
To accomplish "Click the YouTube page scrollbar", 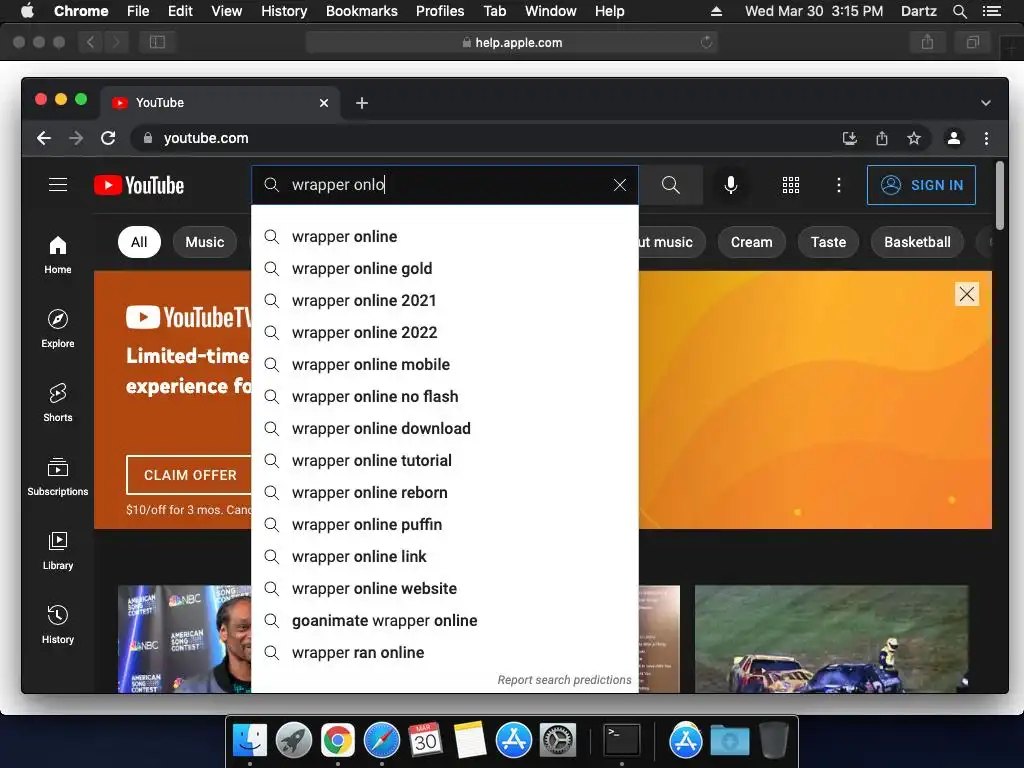I will 1000,195.
